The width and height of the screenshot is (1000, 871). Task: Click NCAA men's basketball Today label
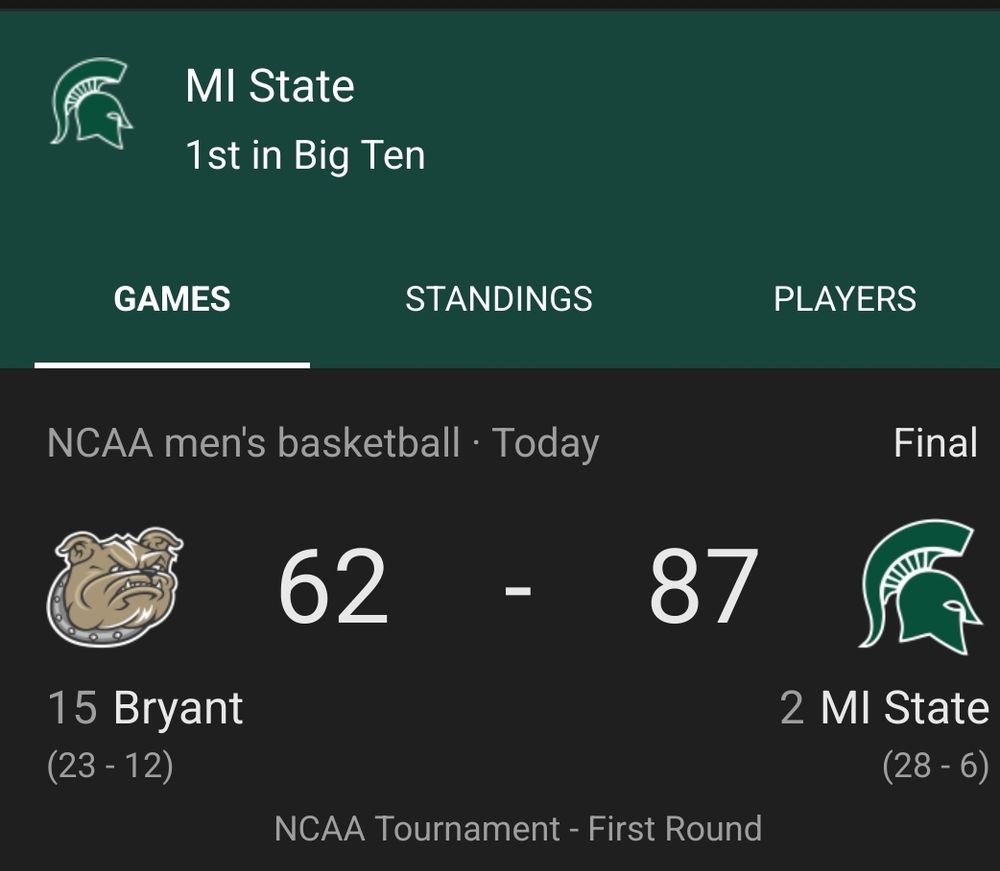click(x=323, y=443)
